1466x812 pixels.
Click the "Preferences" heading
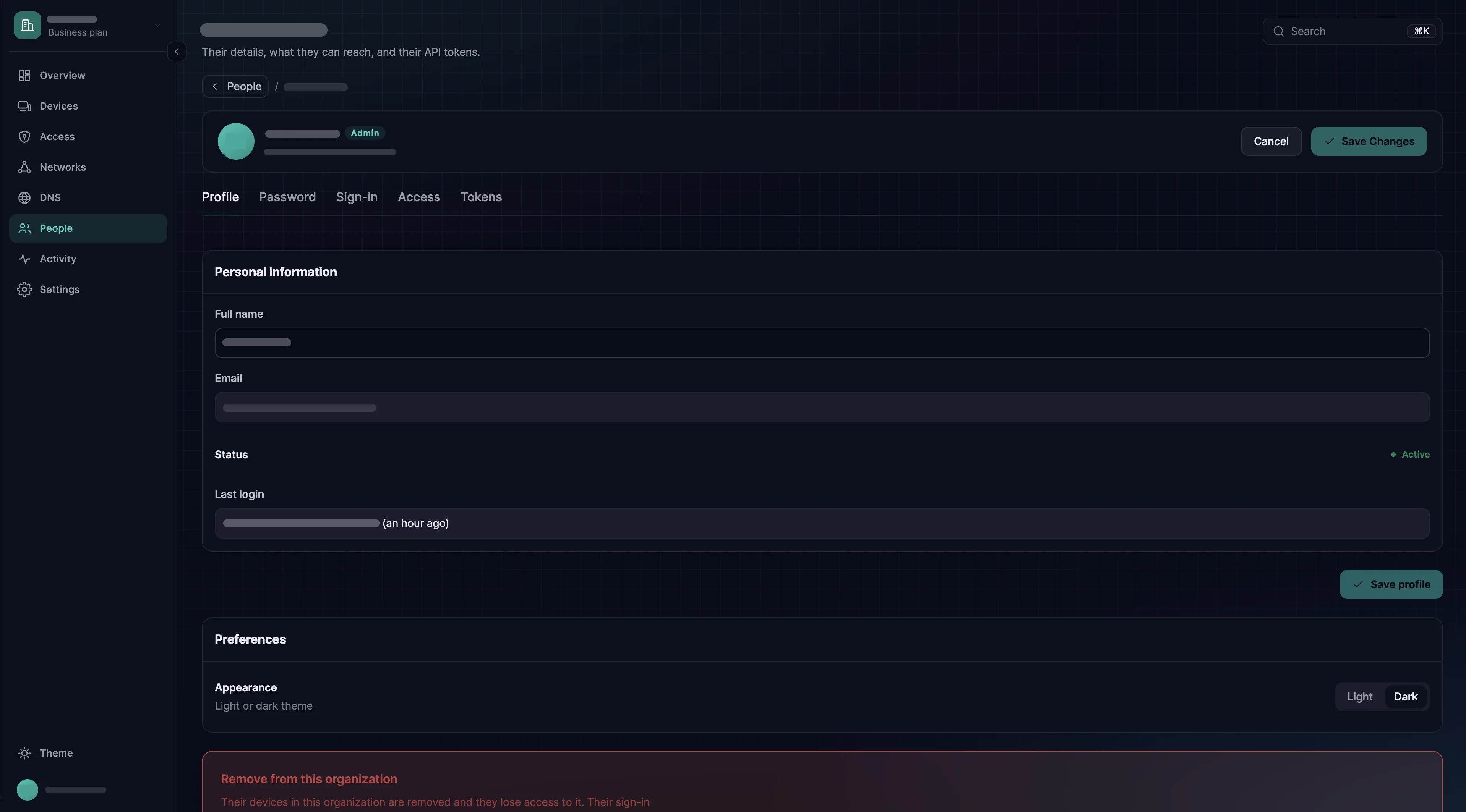[250, 639]
